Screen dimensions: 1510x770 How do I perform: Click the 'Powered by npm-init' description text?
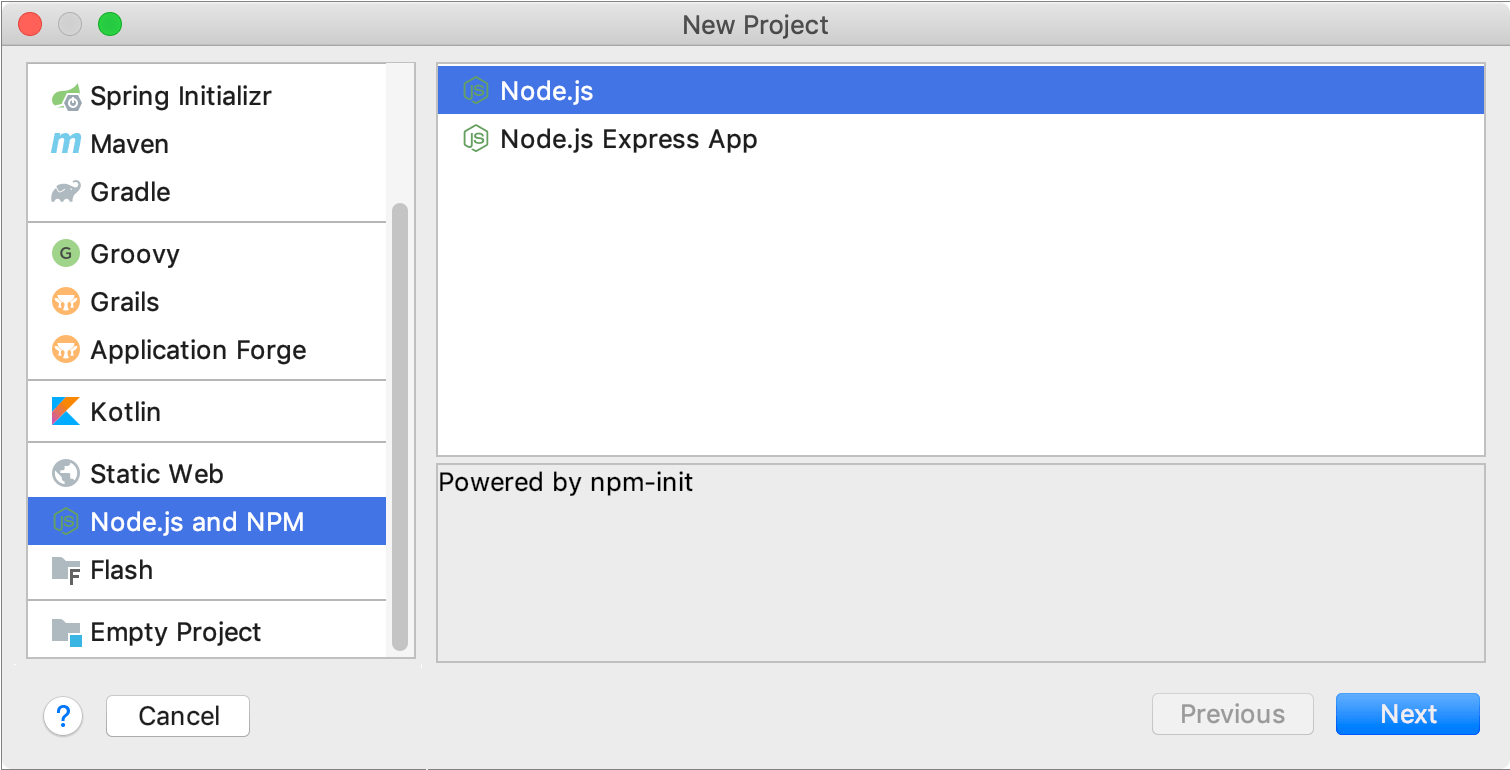(566, 483)
